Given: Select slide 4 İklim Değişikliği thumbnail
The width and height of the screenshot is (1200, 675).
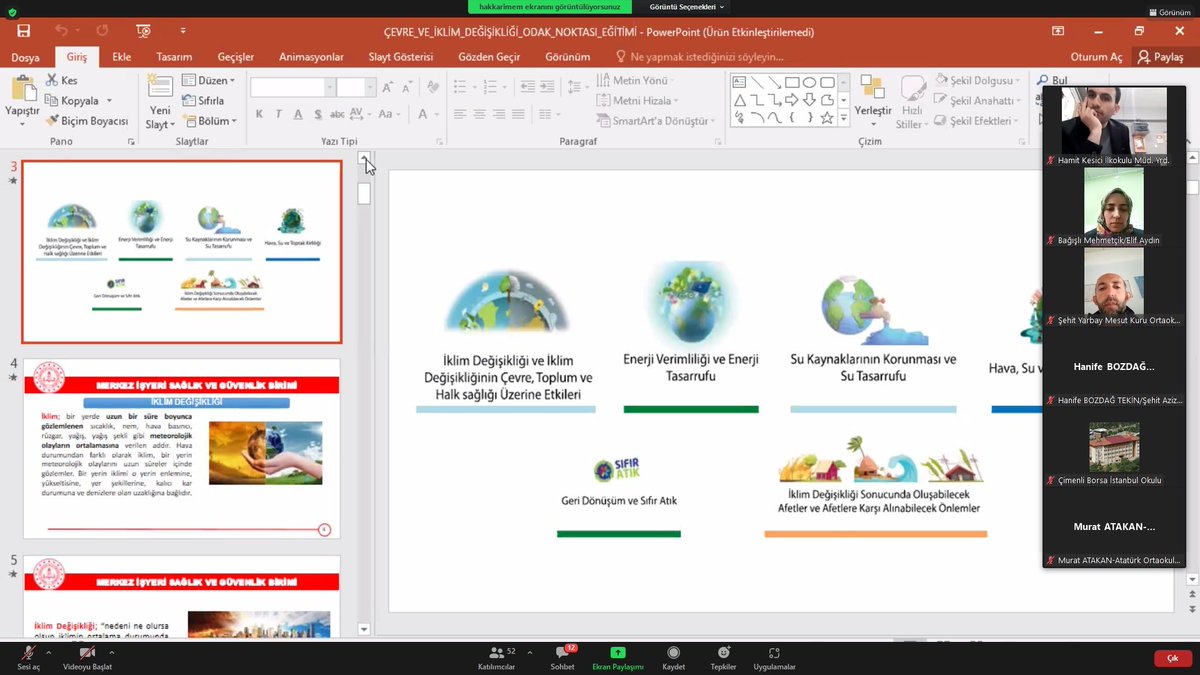Looking at the screenshot, I should pyautogui.click(x=182, y=449).
